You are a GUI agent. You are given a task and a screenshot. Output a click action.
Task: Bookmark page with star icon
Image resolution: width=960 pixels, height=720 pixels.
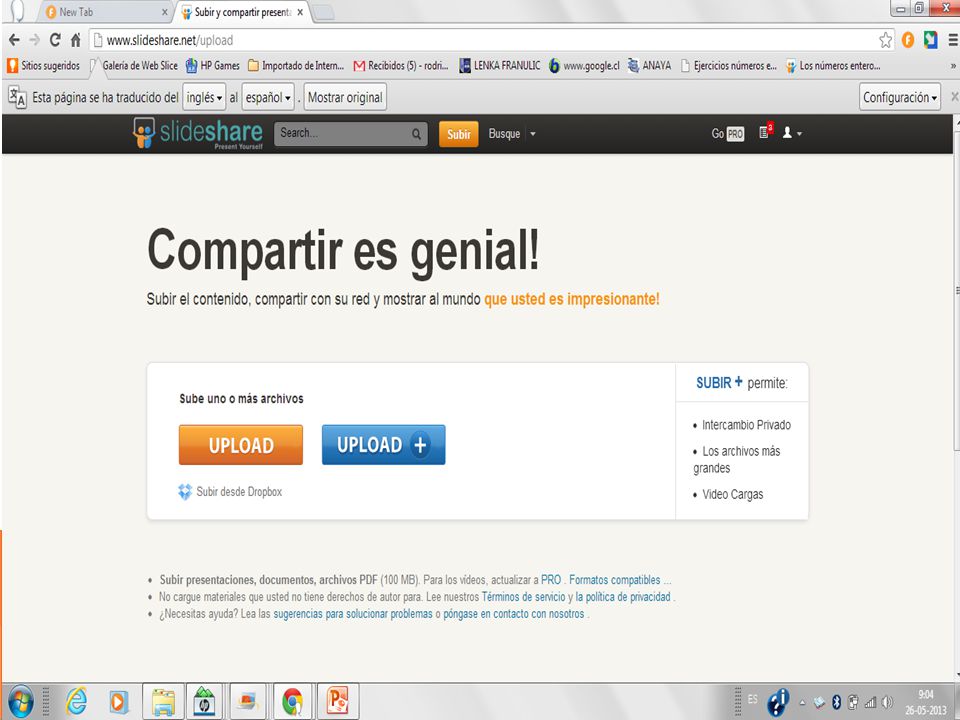pyautogui.click(x=885, y=40)
